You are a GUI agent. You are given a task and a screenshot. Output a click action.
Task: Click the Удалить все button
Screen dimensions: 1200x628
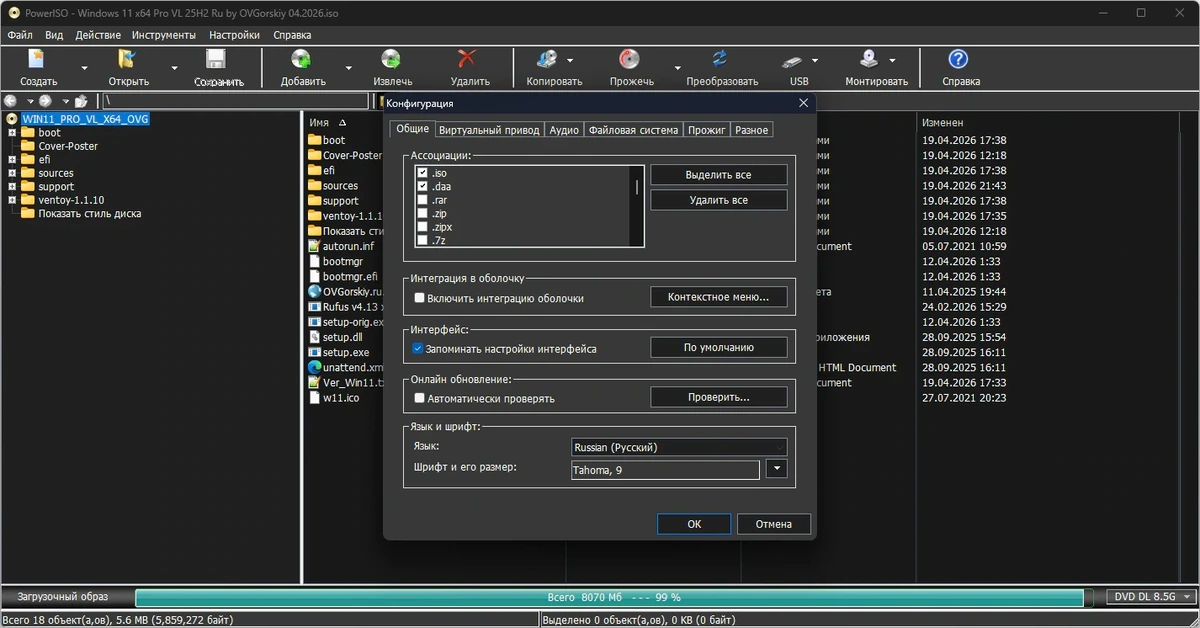coord(719,200)
